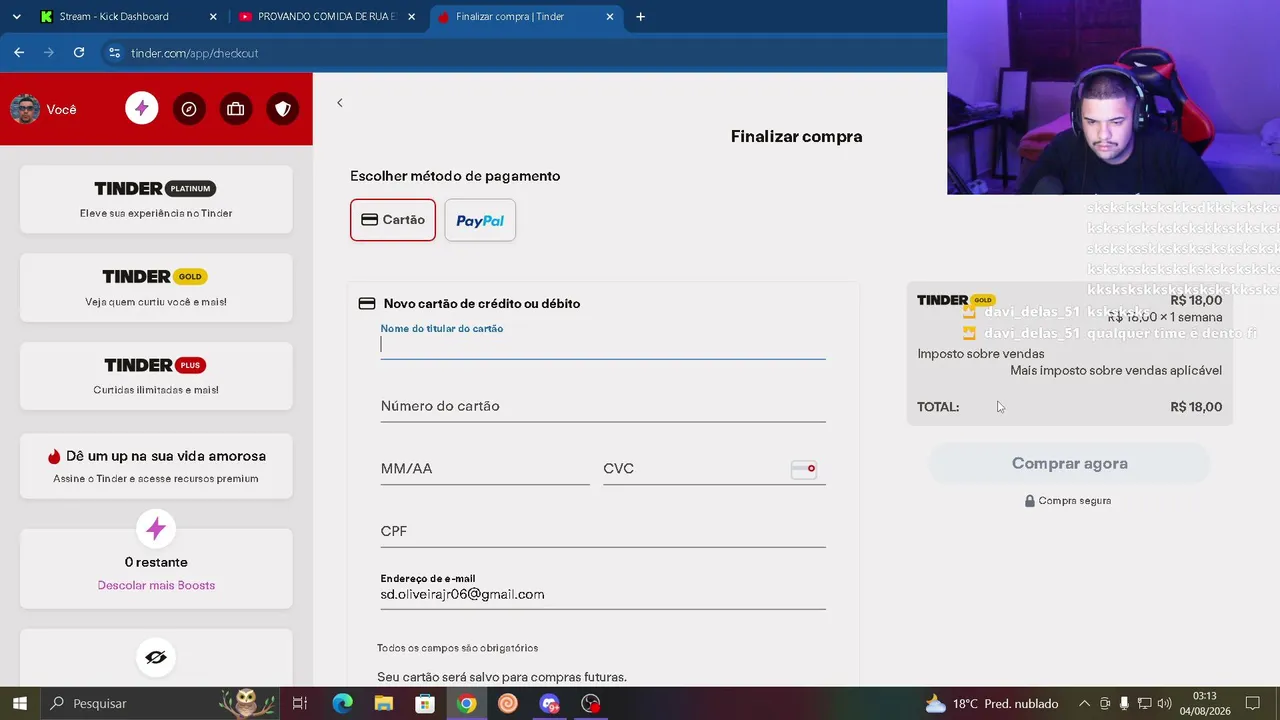Open the Windows Start menu
Image resolution: width=1280 pixels, height=720 pixels.
click(x=20, y=704)
